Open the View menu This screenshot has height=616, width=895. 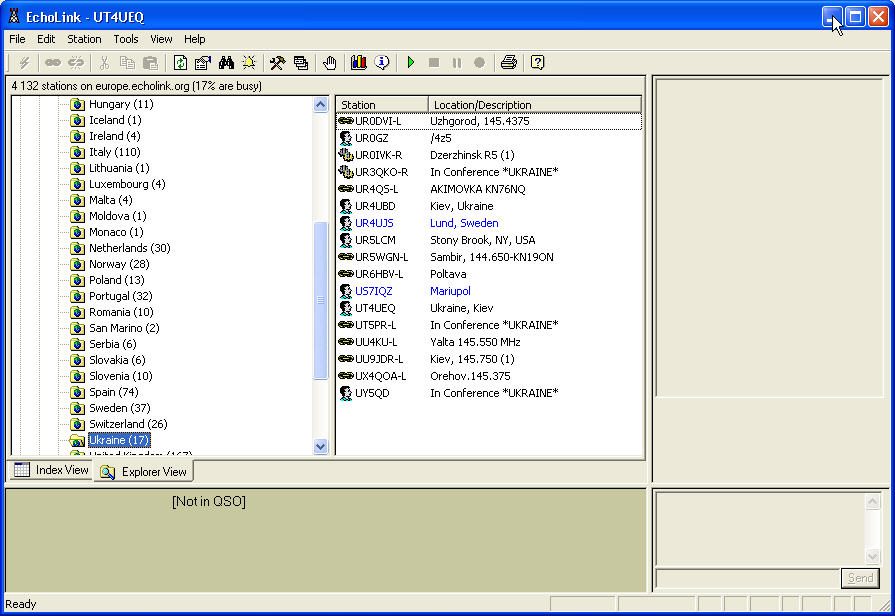pyautogui.click(x=161, y=39)
